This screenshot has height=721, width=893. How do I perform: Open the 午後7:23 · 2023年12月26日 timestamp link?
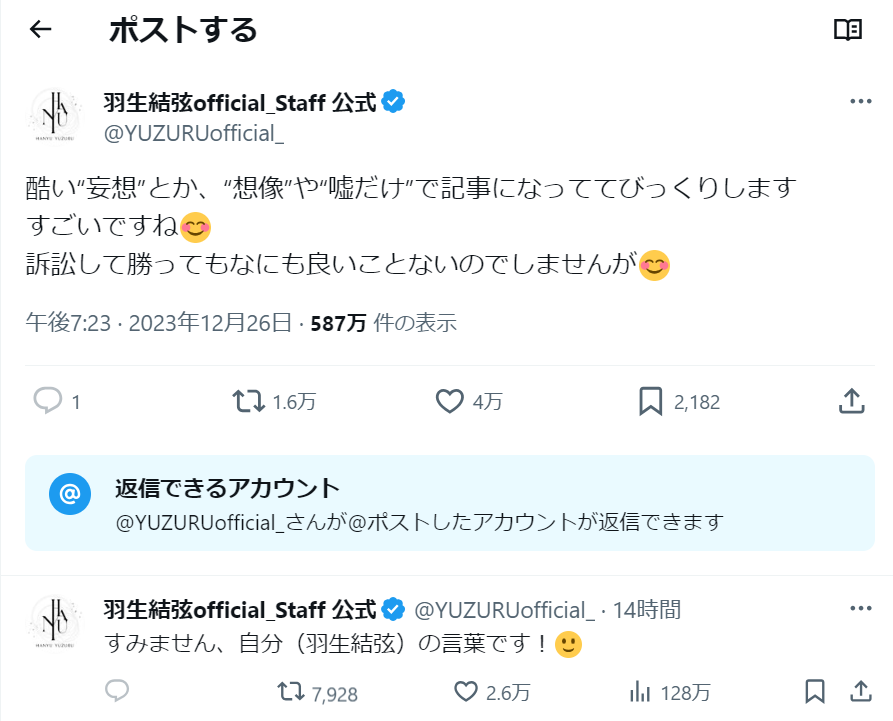pos(158,323)
